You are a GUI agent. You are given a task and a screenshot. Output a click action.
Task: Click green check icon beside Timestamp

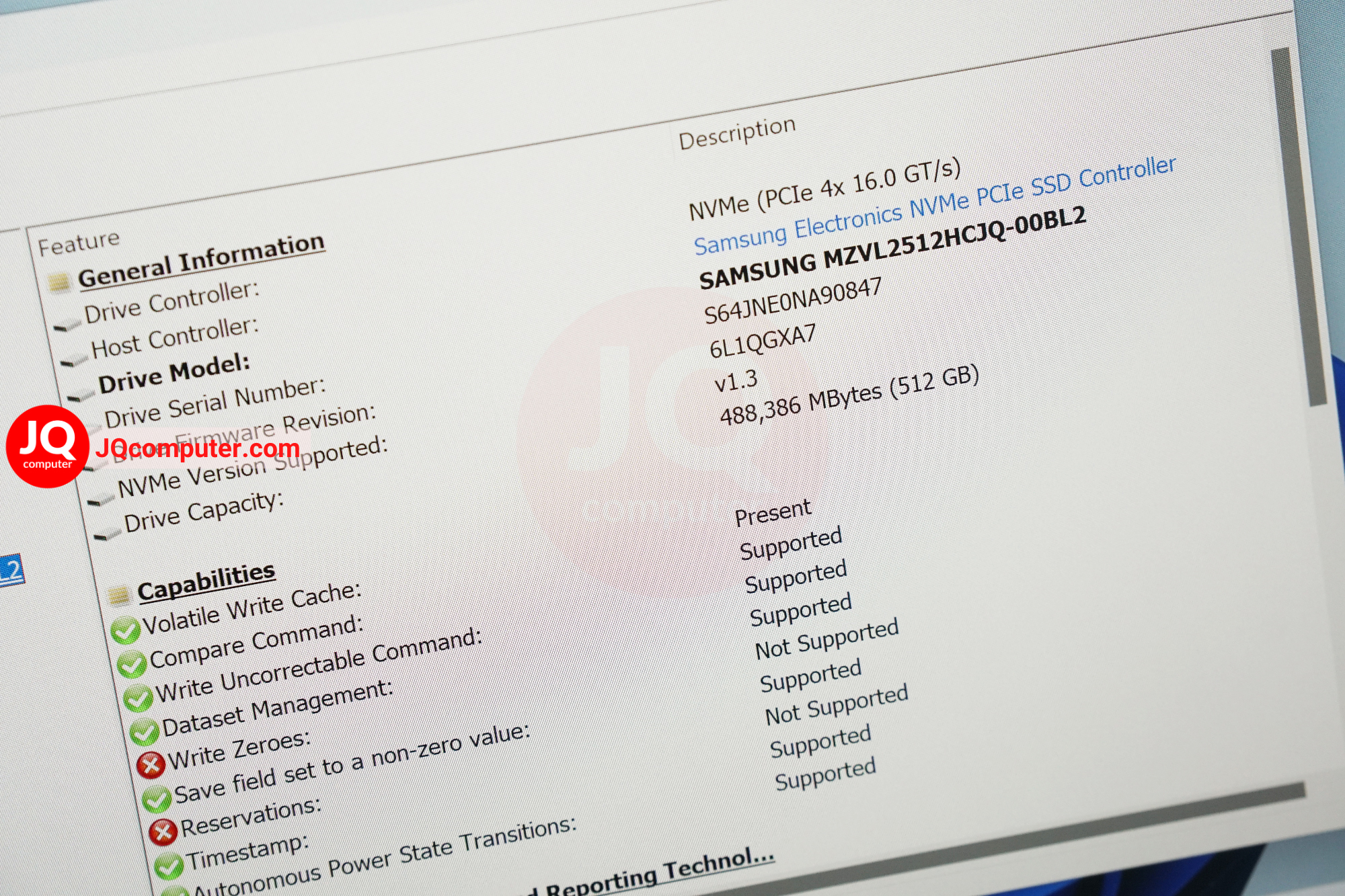click(169, 865)
